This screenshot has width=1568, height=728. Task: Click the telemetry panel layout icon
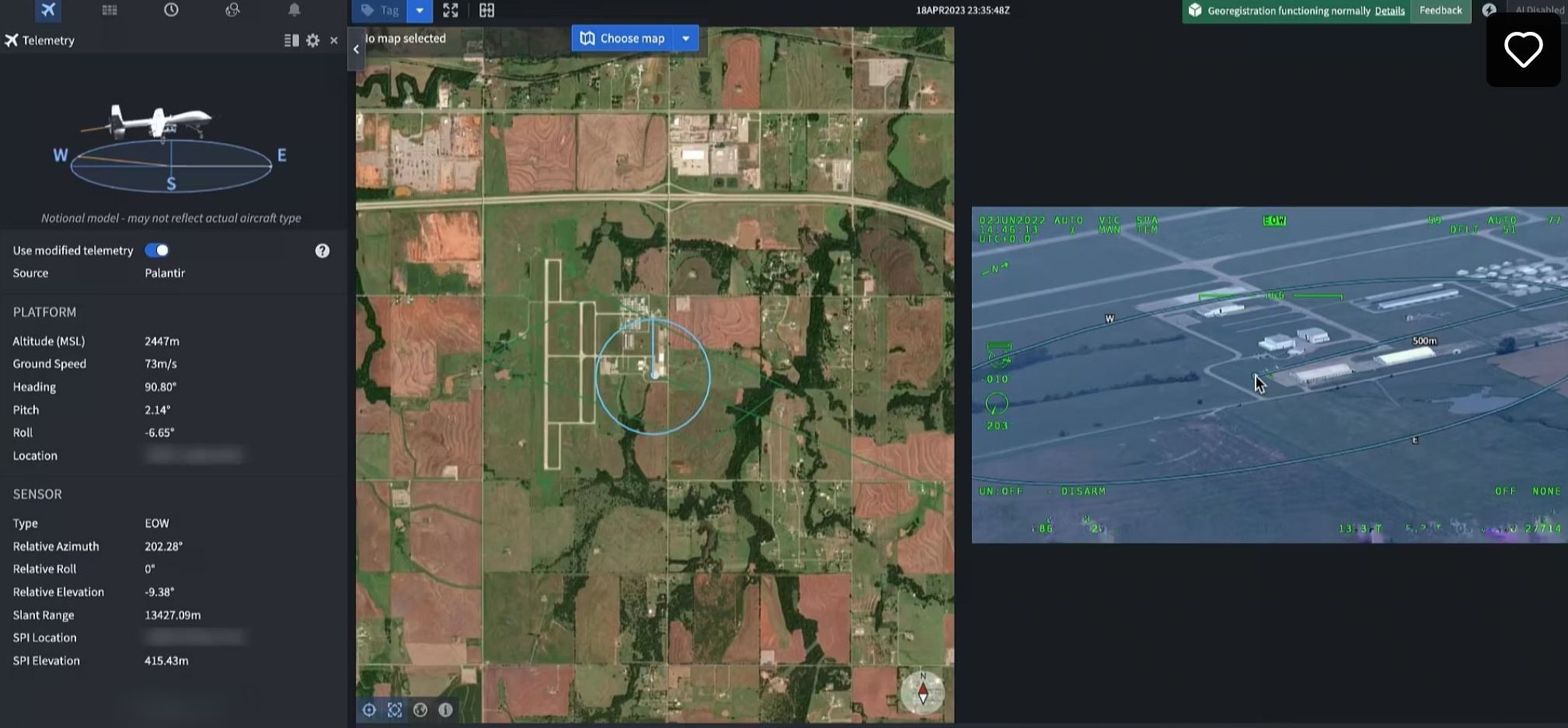point(291,40)
